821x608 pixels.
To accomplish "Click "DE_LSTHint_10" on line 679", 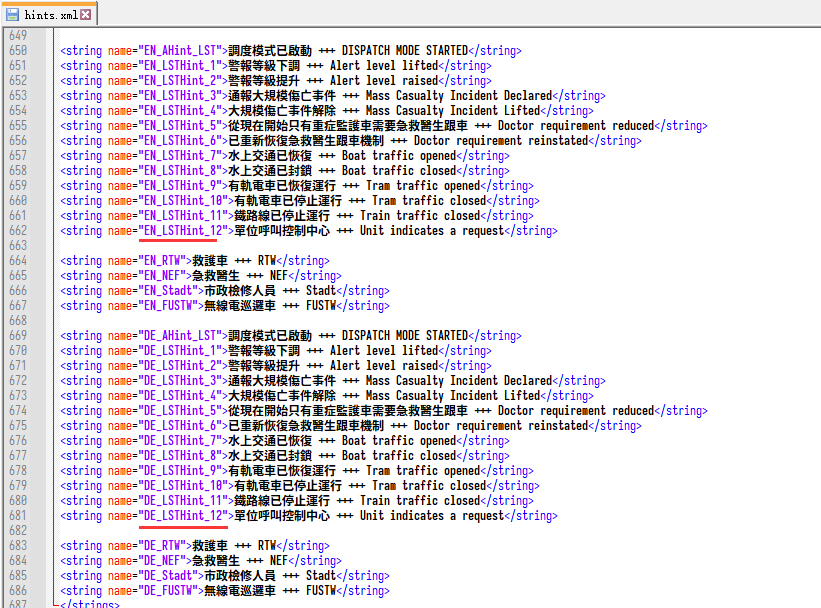I will pos(183,486).
